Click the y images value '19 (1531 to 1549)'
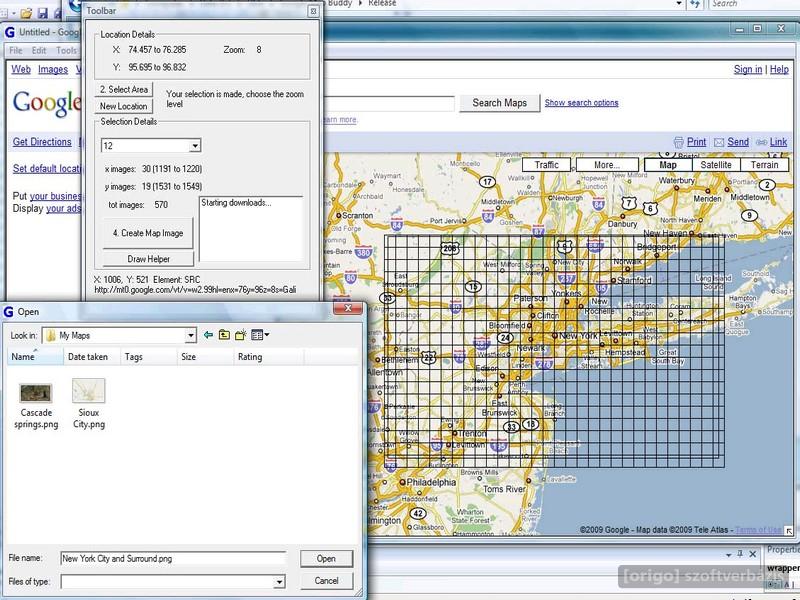 [172, 187]
